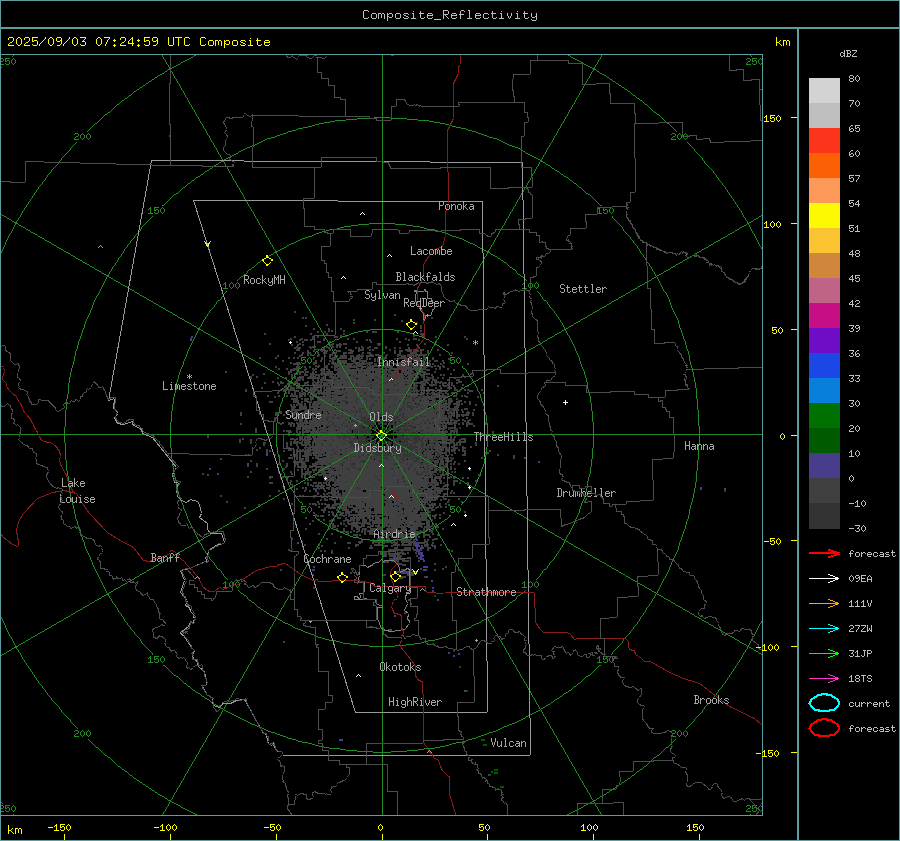The height and width of the screenshot is (841, 900).
Task: Click the white plus marker west of Hanna
Action: (x=565, y=402)
